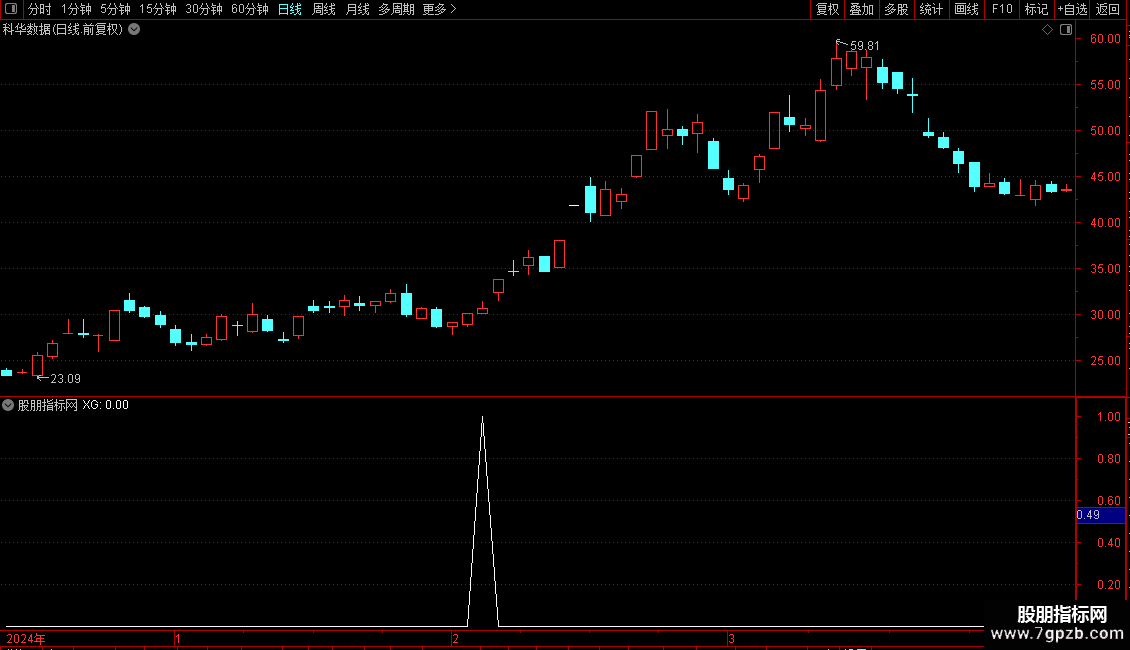Click the month 3 marker on time axis
This screenshot has width=1130, height=650.
click(731, 639)
